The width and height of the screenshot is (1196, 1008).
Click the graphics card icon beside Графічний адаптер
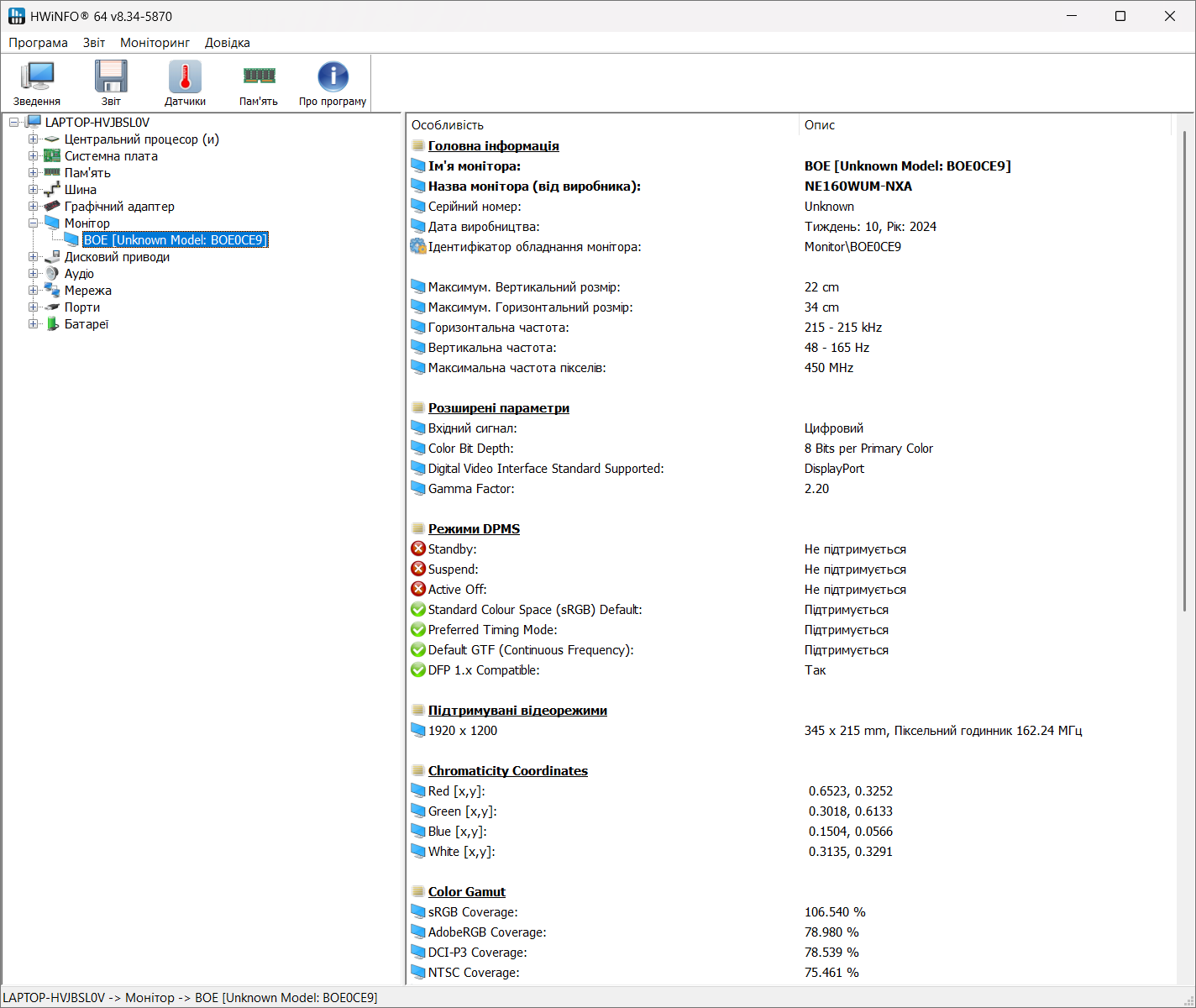click(x=52, y=207)
